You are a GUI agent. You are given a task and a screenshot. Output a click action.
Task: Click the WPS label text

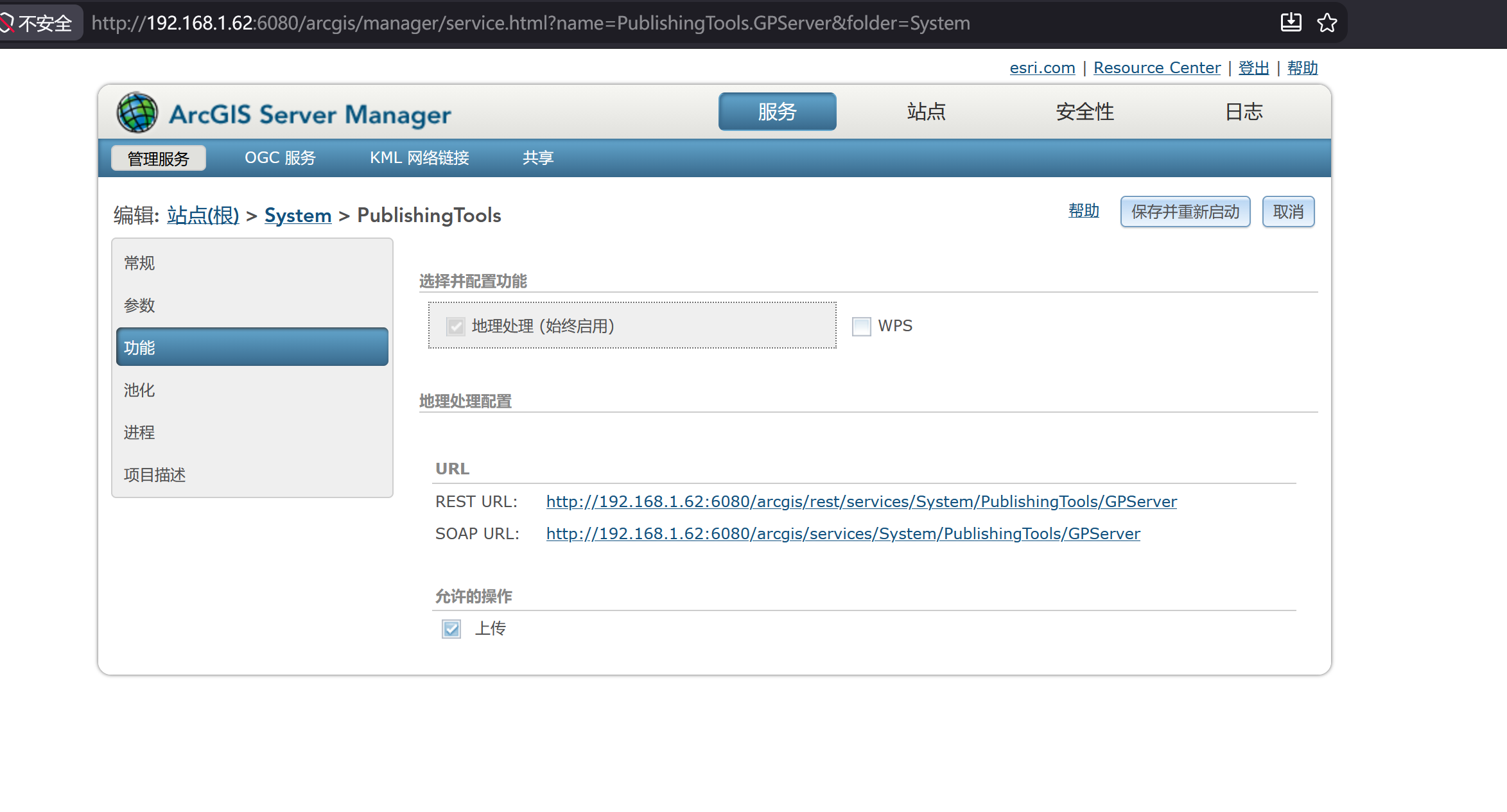[x=895, y=326]
